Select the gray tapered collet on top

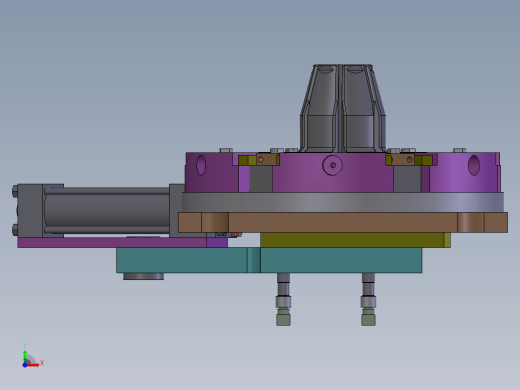tap(343, 108)
